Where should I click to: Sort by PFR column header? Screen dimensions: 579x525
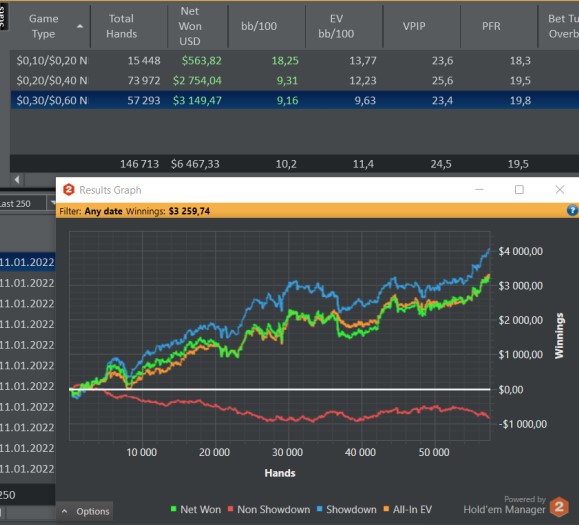click(491, 26)
